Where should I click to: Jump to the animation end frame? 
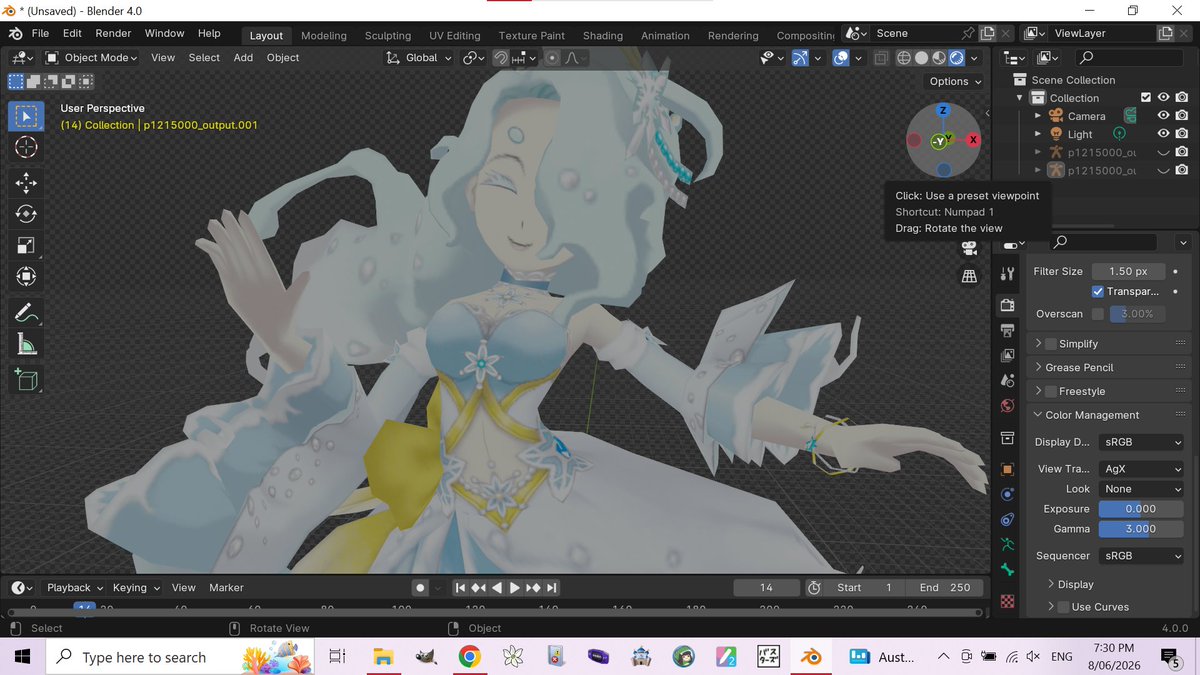coord(552,588)
